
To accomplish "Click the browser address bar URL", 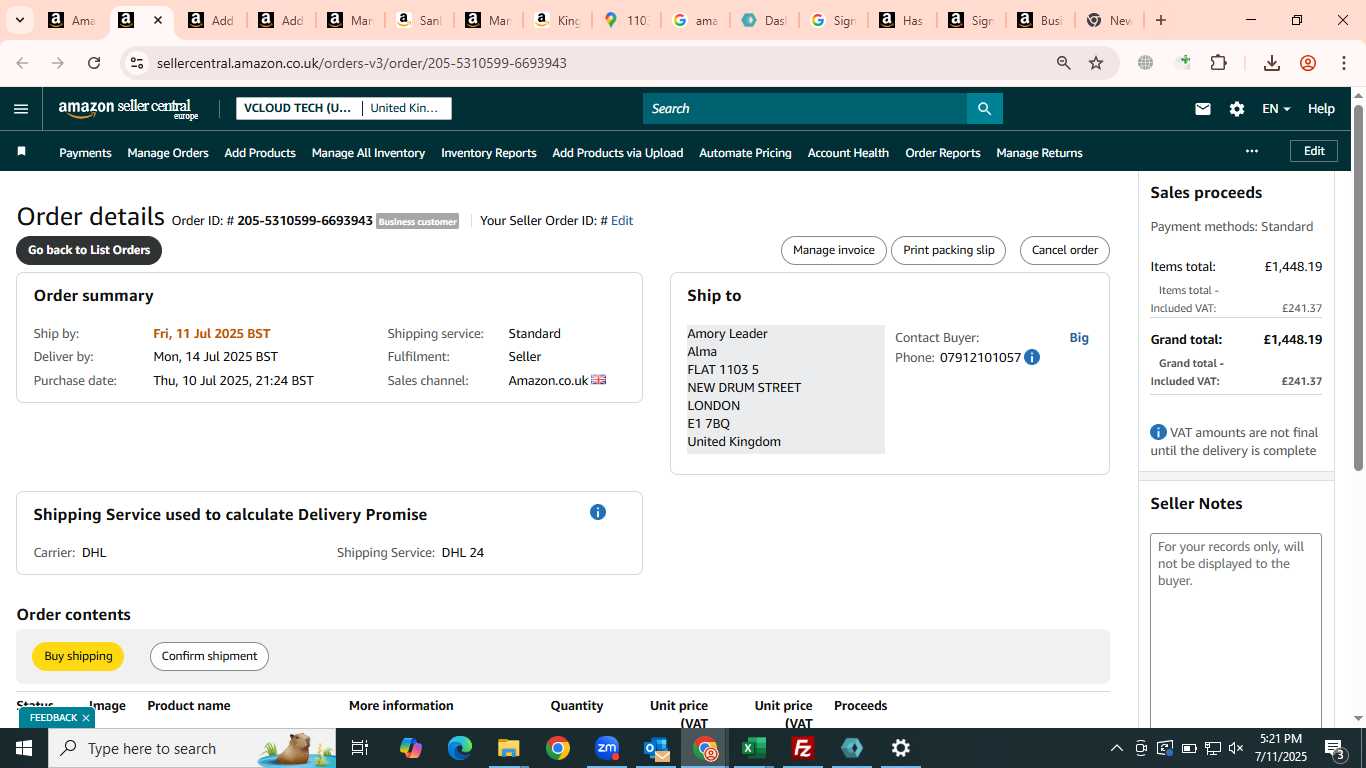I will pyautogui.click(x=362, y=63).
